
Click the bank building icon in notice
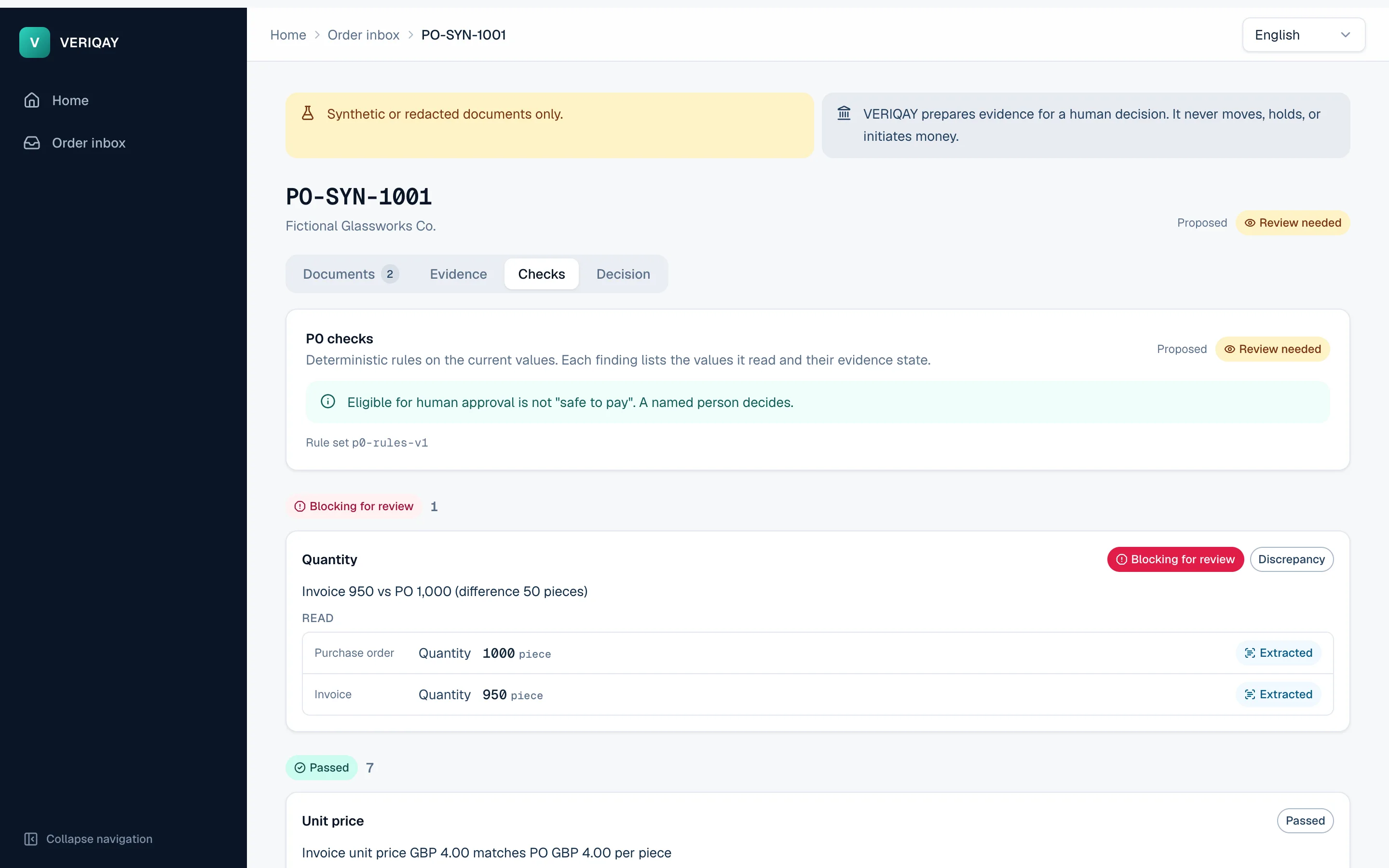(x=844, y=113)
